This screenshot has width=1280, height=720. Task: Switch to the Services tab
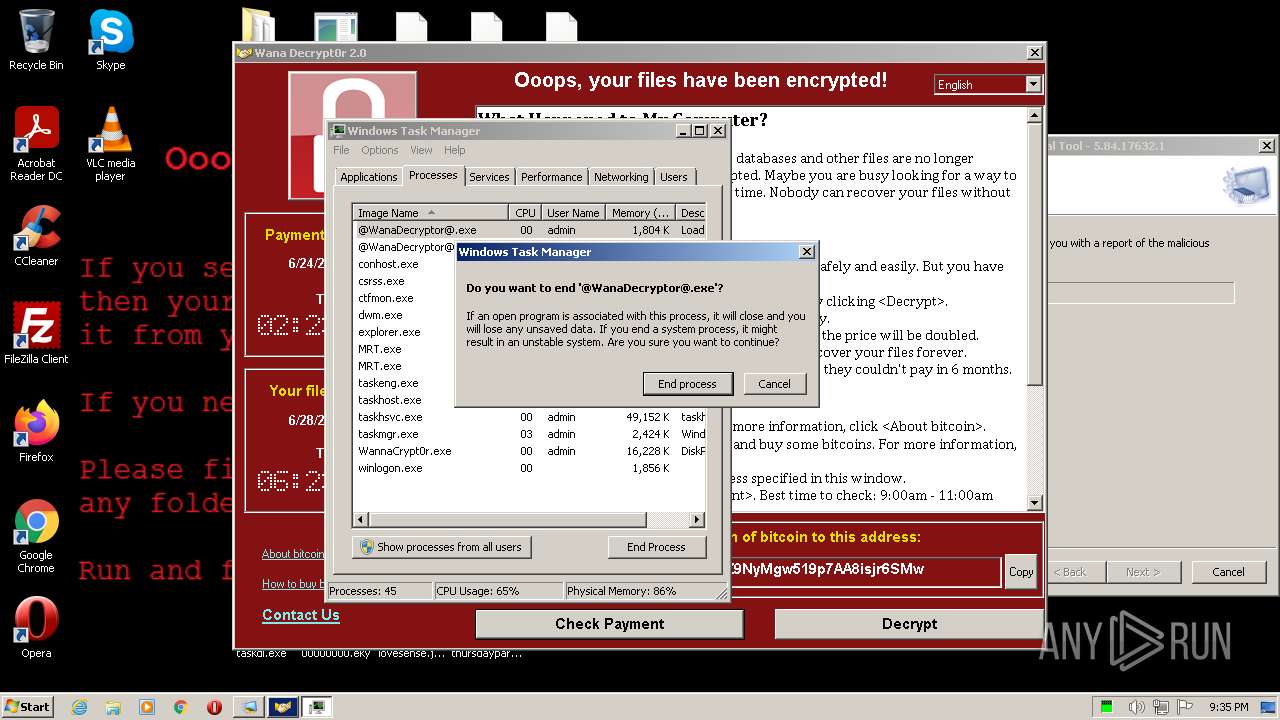[489, 177]
